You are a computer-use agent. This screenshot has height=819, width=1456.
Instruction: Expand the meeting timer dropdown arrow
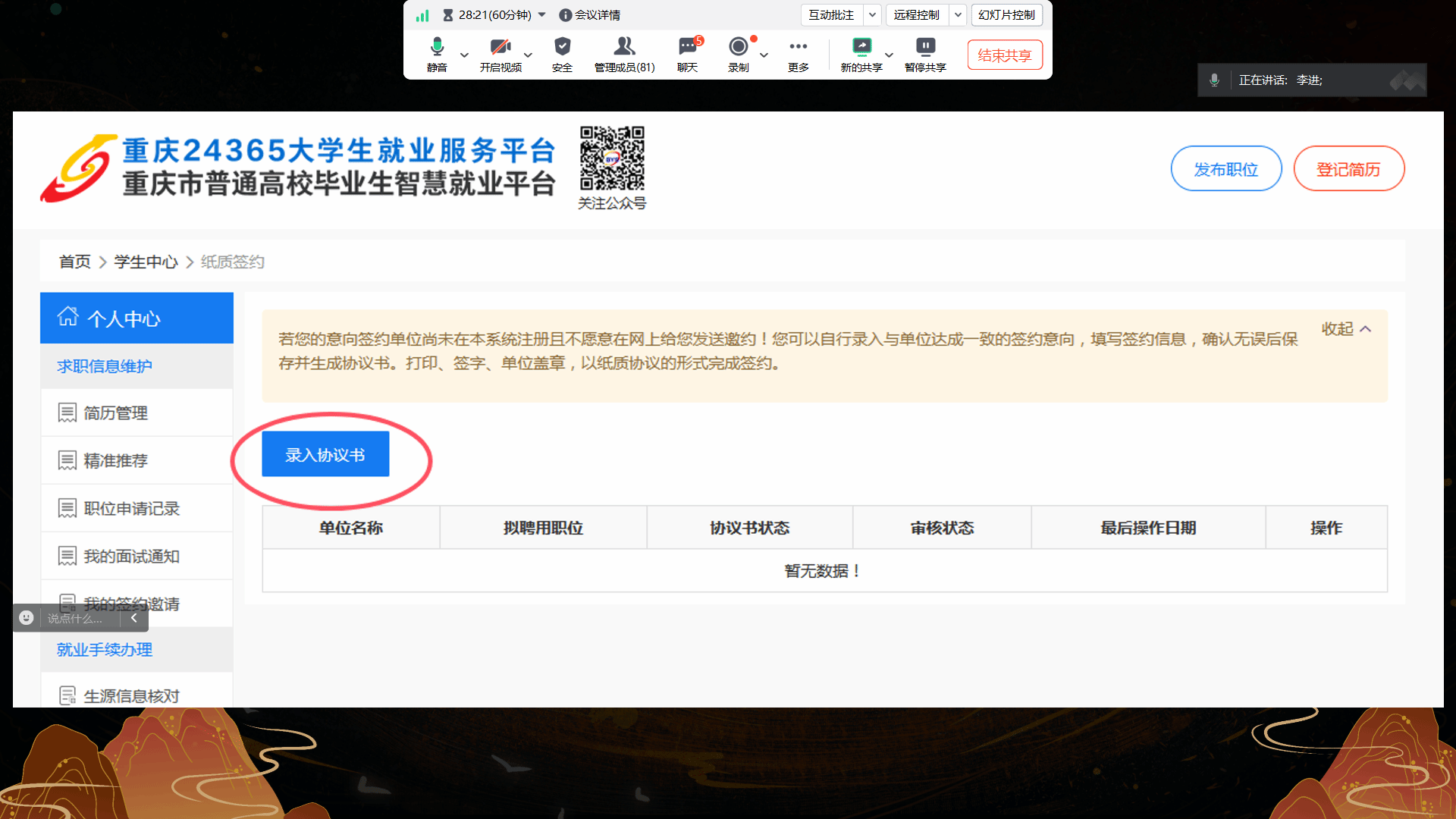pos(542,14)
